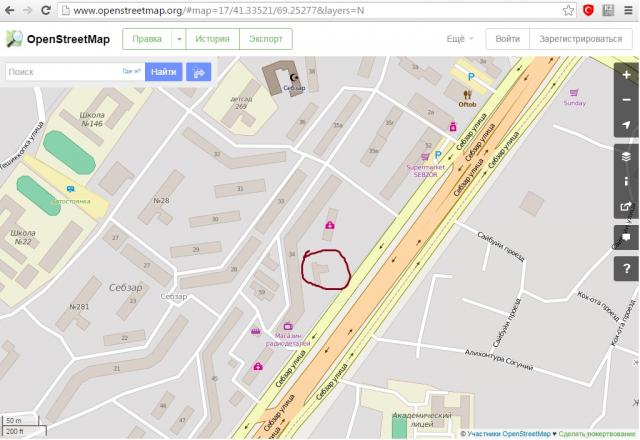Click the Зарегистрироваться button
This screenshot has width=640, height=440.
click(580, 39)
